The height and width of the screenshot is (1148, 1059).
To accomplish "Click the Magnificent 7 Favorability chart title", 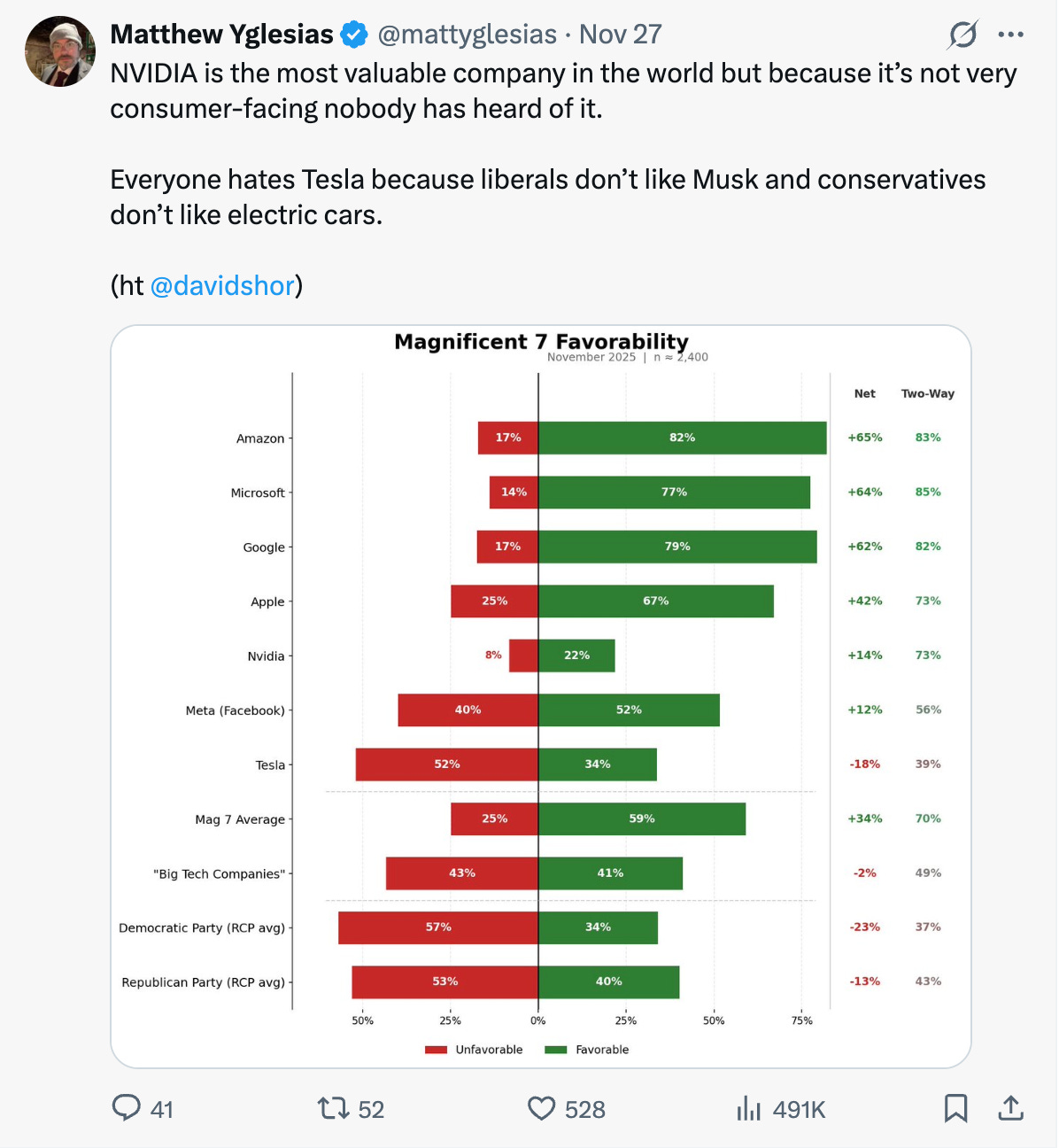I will pyautogui.click(x=541, y=341).
